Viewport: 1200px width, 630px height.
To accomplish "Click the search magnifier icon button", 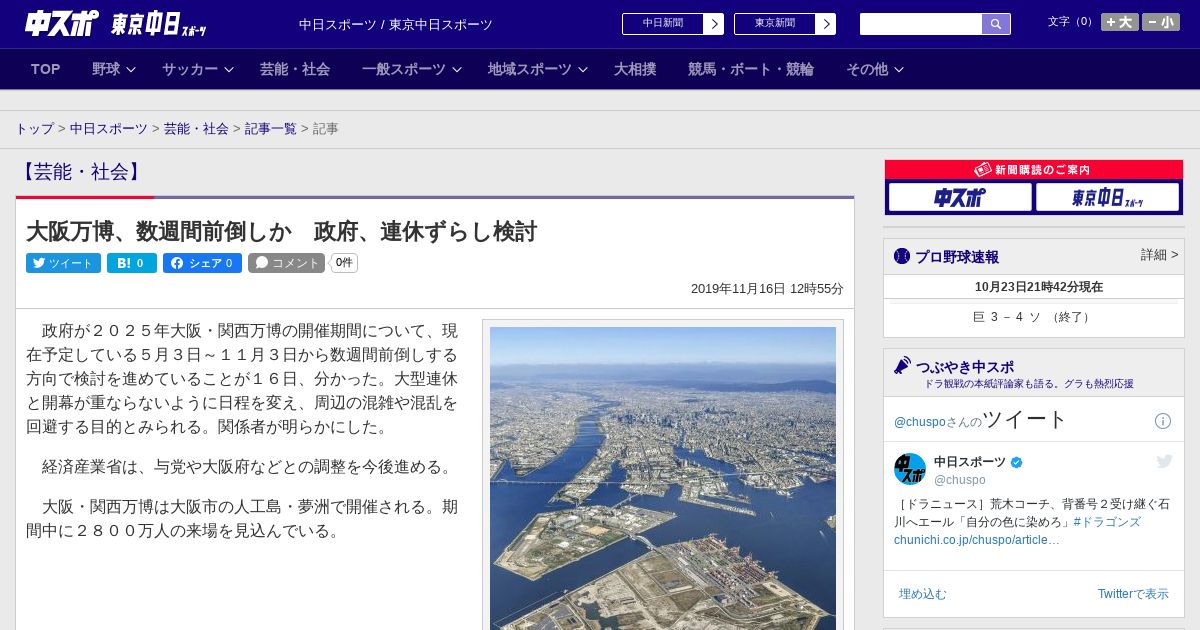I will [996, 24].
